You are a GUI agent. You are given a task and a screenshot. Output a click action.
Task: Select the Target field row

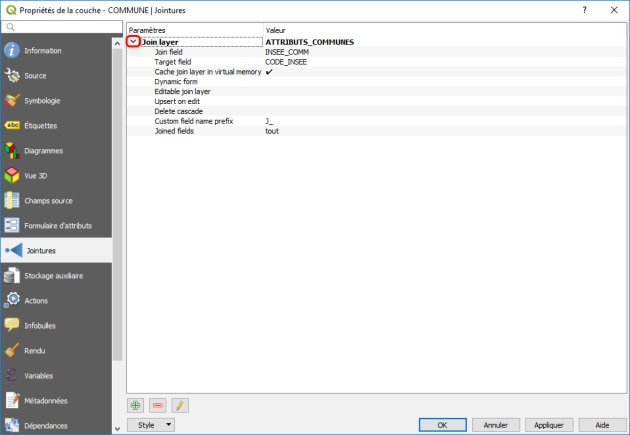pos(376,62)
